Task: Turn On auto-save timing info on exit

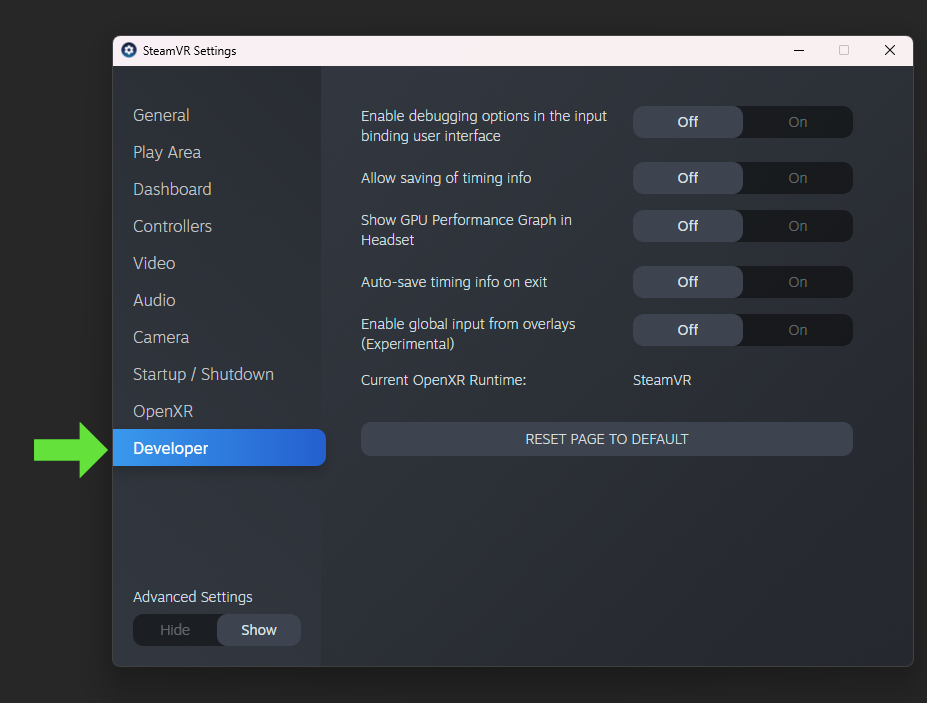Action: (x=797, y=282)
